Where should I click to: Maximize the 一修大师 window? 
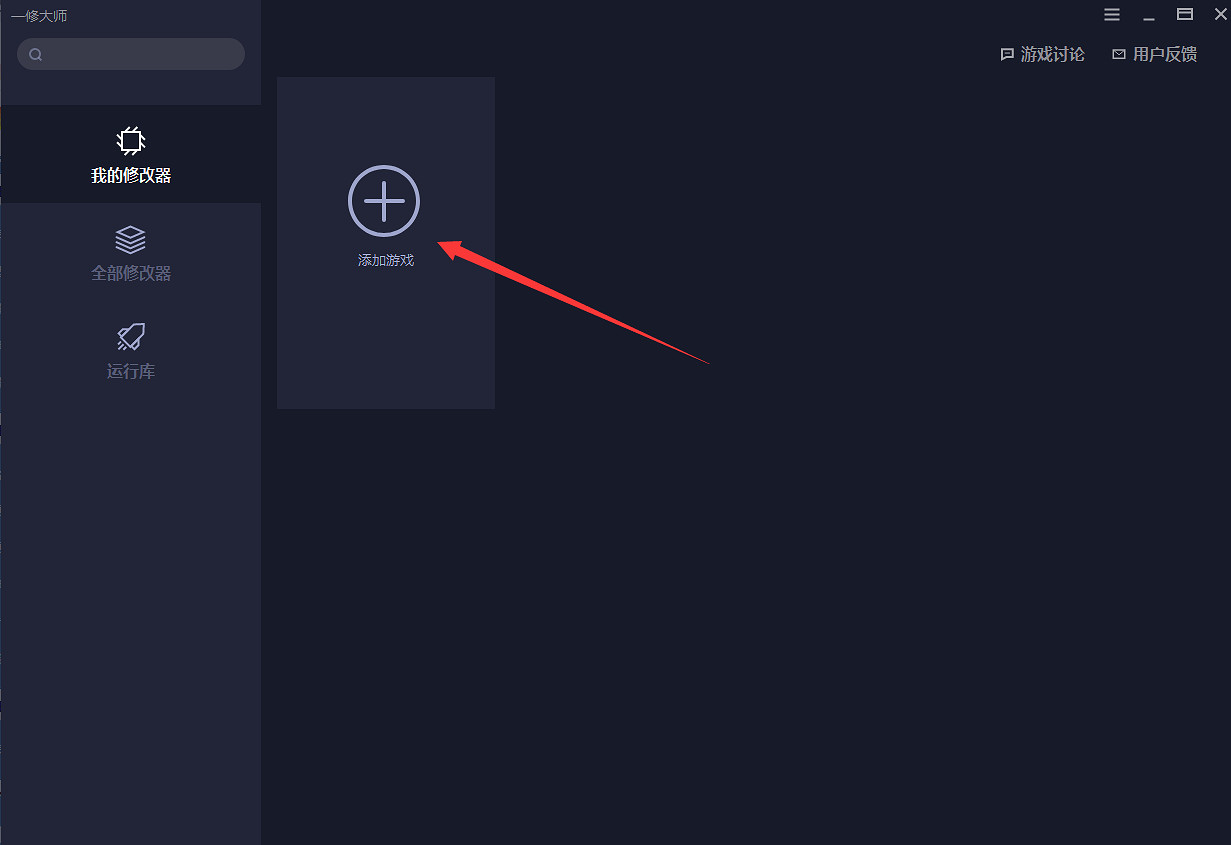[x=1185, y=15]
